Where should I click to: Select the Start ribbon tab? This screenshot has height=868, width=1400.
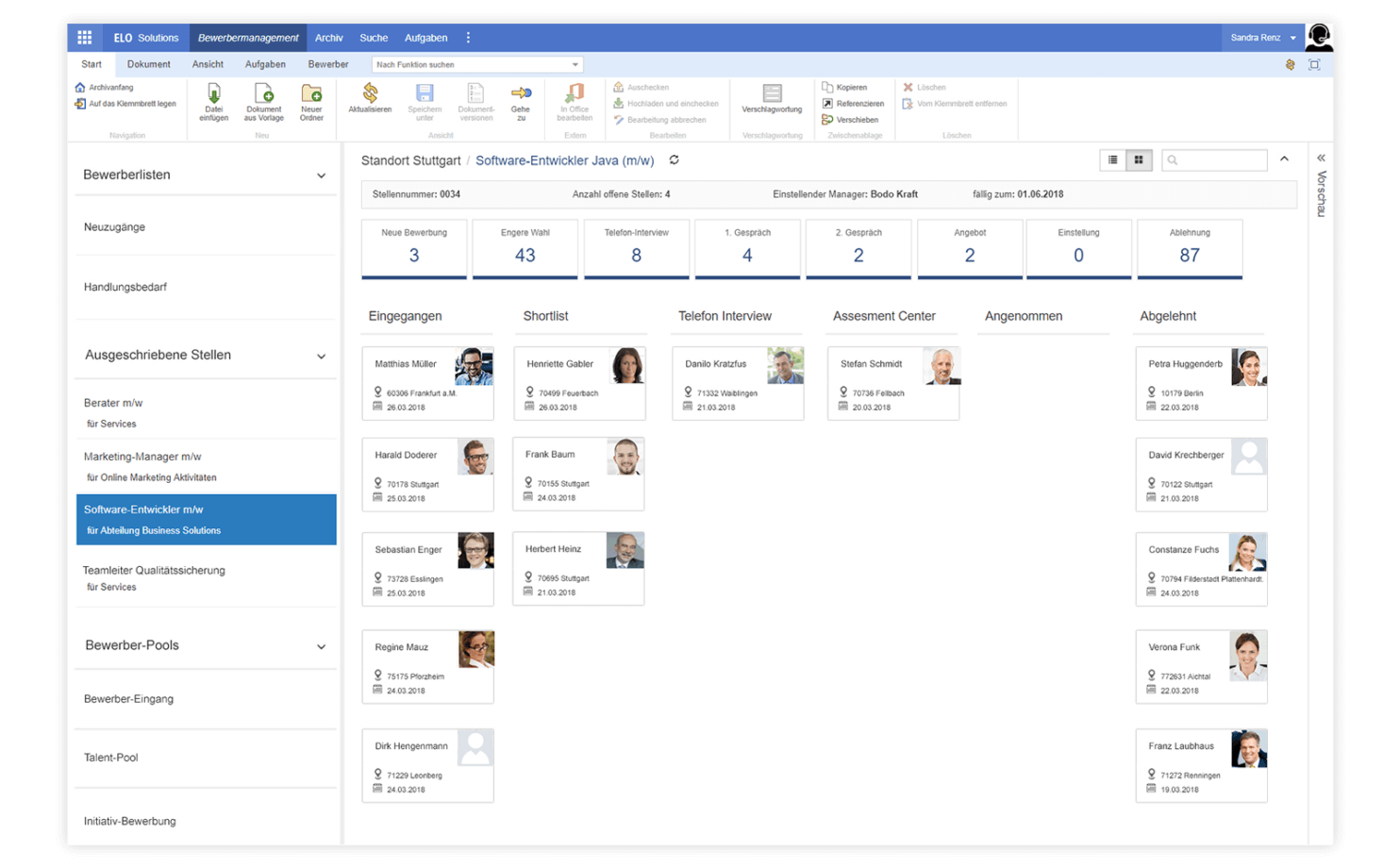coord(92,64)
